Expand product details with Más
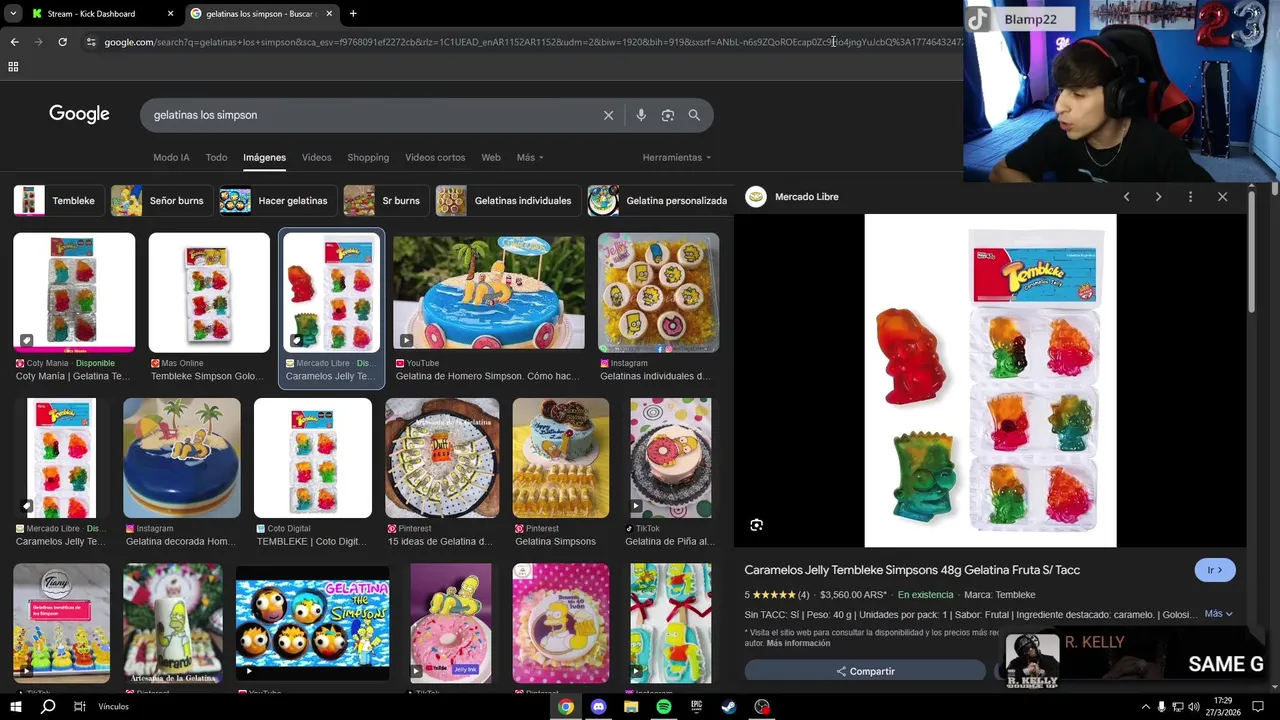This screenshot has height=720, width=1280. click(1218, 614)
